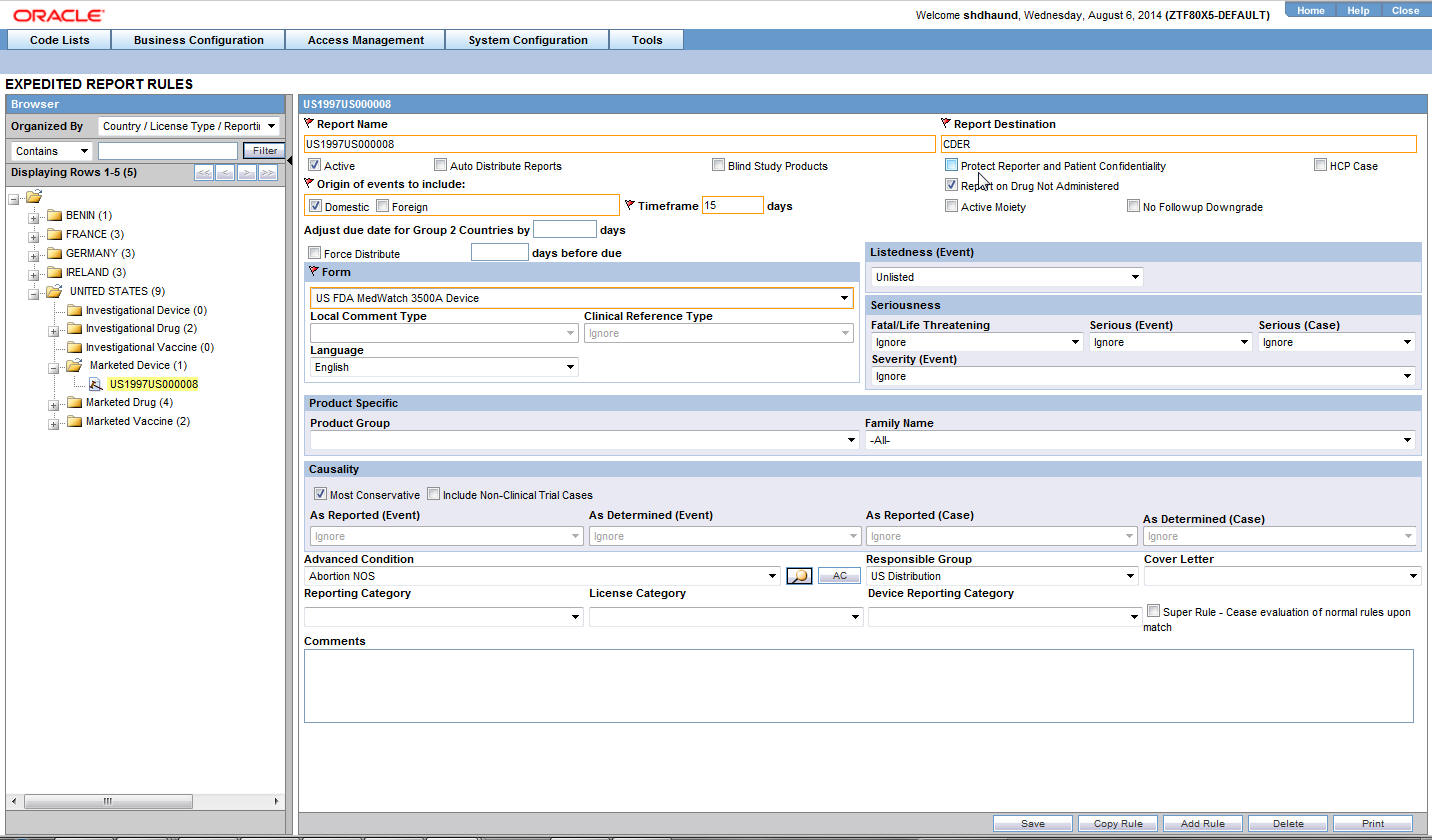Click the root folder icon in Browser tree
1432x840 pixels.
(x=34, y=197)
